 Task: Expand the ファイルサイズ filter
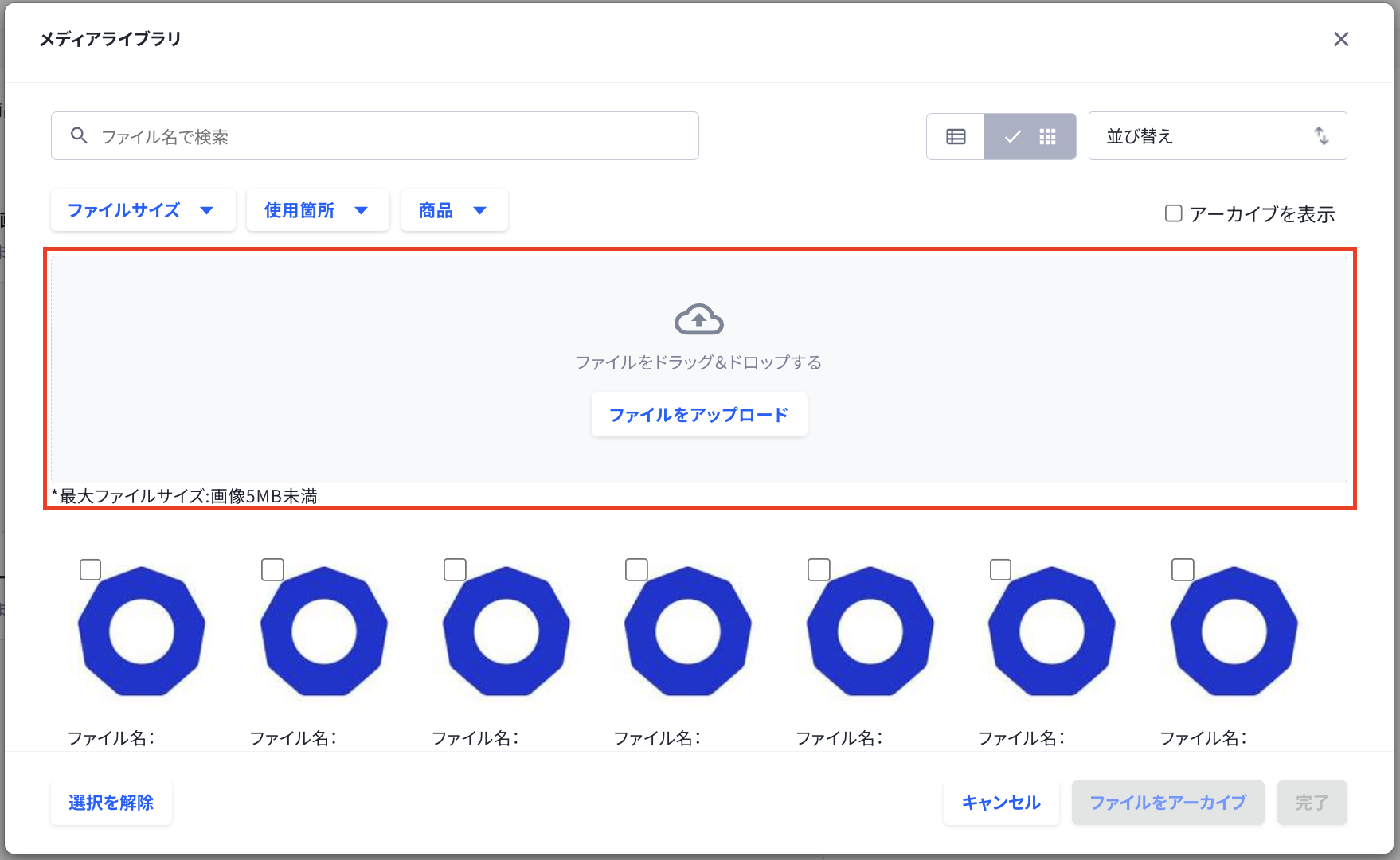tap(143, 210)
